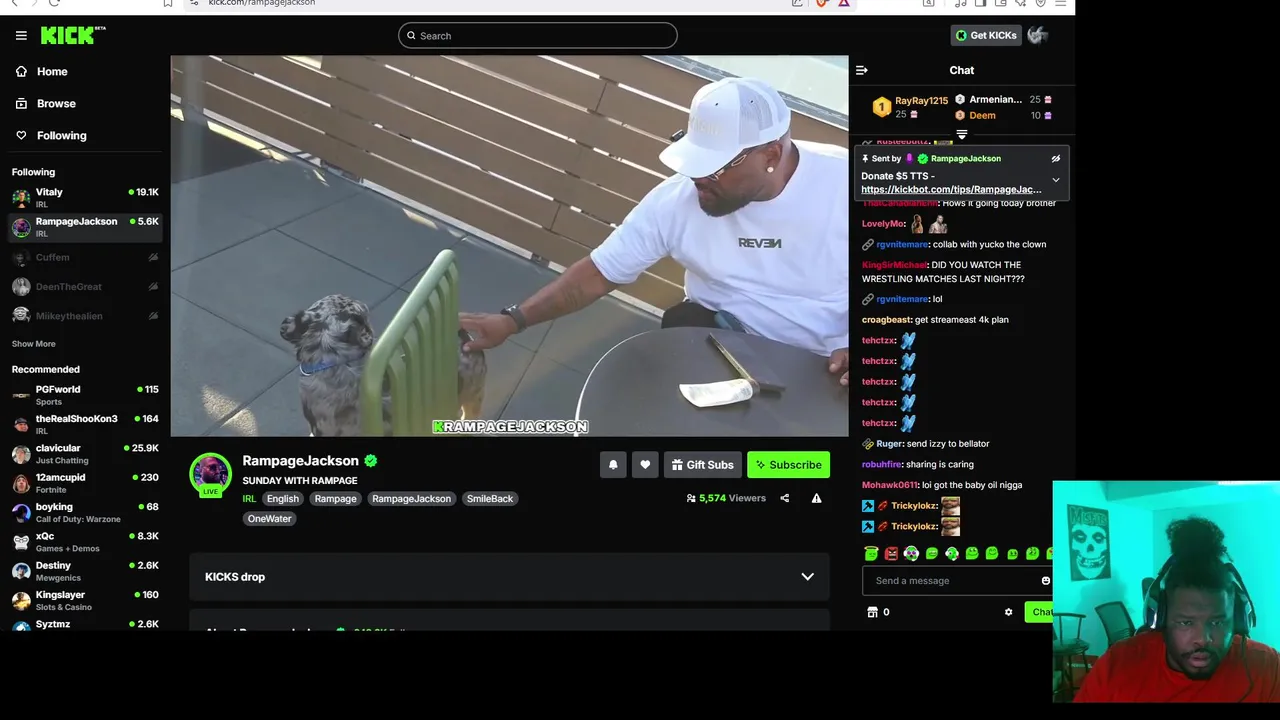This screenshot has height=720, width=1280.
Task: Open chat settings gear
Action: [x=1008, y=612]
